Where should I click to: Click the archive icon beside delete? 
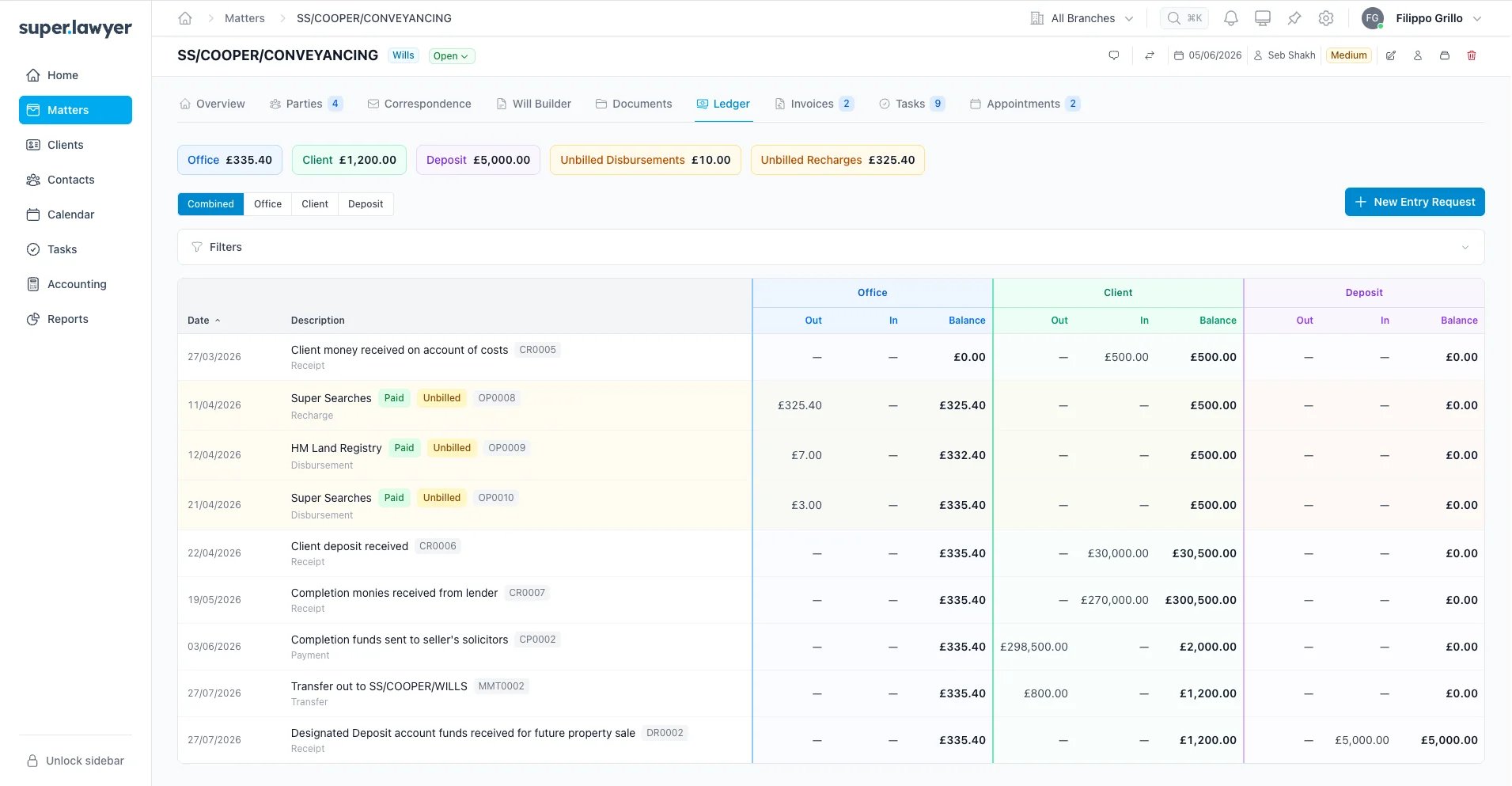(1445, 55)
